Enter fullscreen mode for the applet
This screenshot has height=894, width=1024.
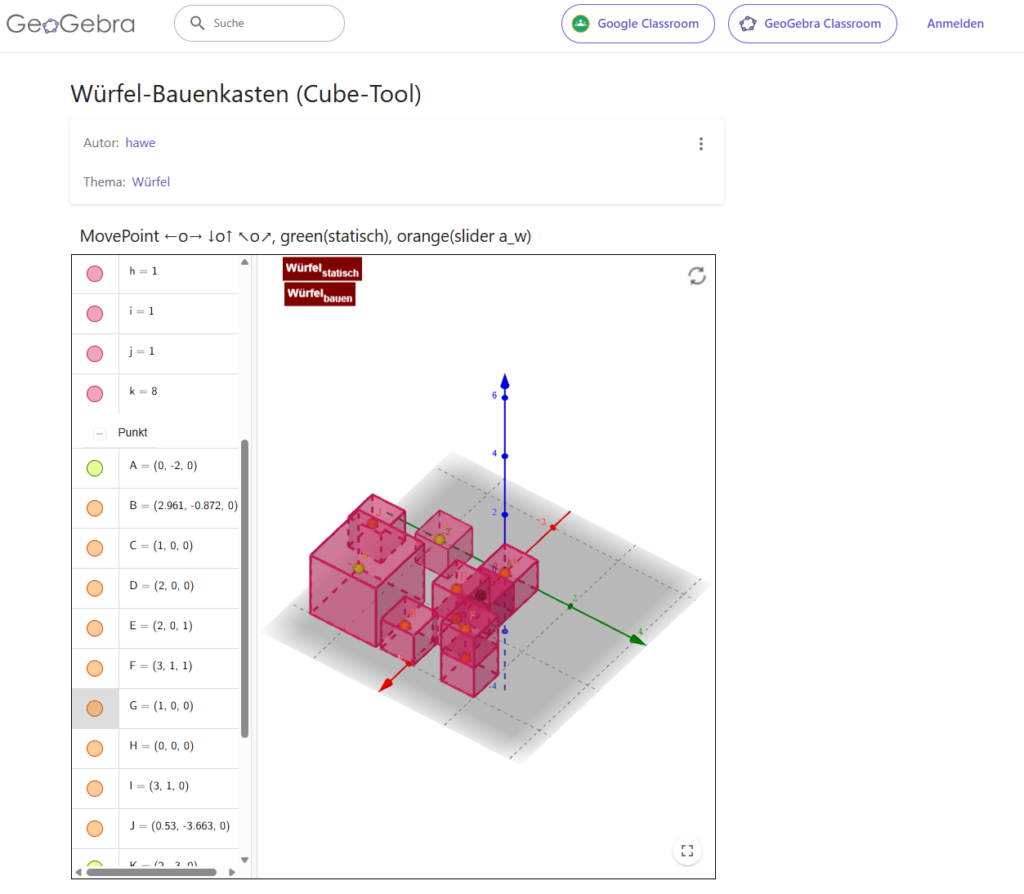[687, 851]
